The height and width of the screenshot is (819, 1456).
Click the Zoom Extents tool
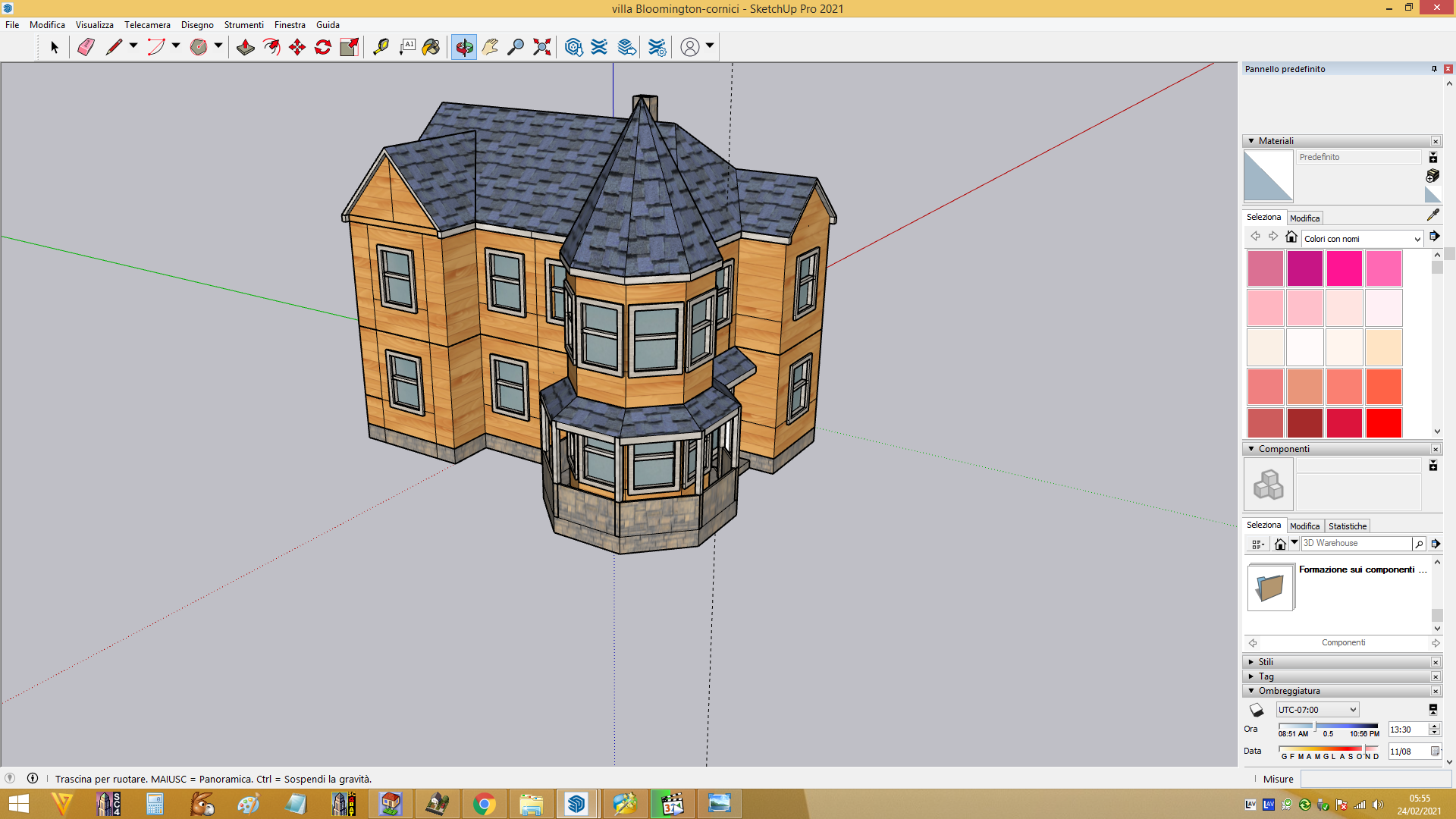pos(541,47)
